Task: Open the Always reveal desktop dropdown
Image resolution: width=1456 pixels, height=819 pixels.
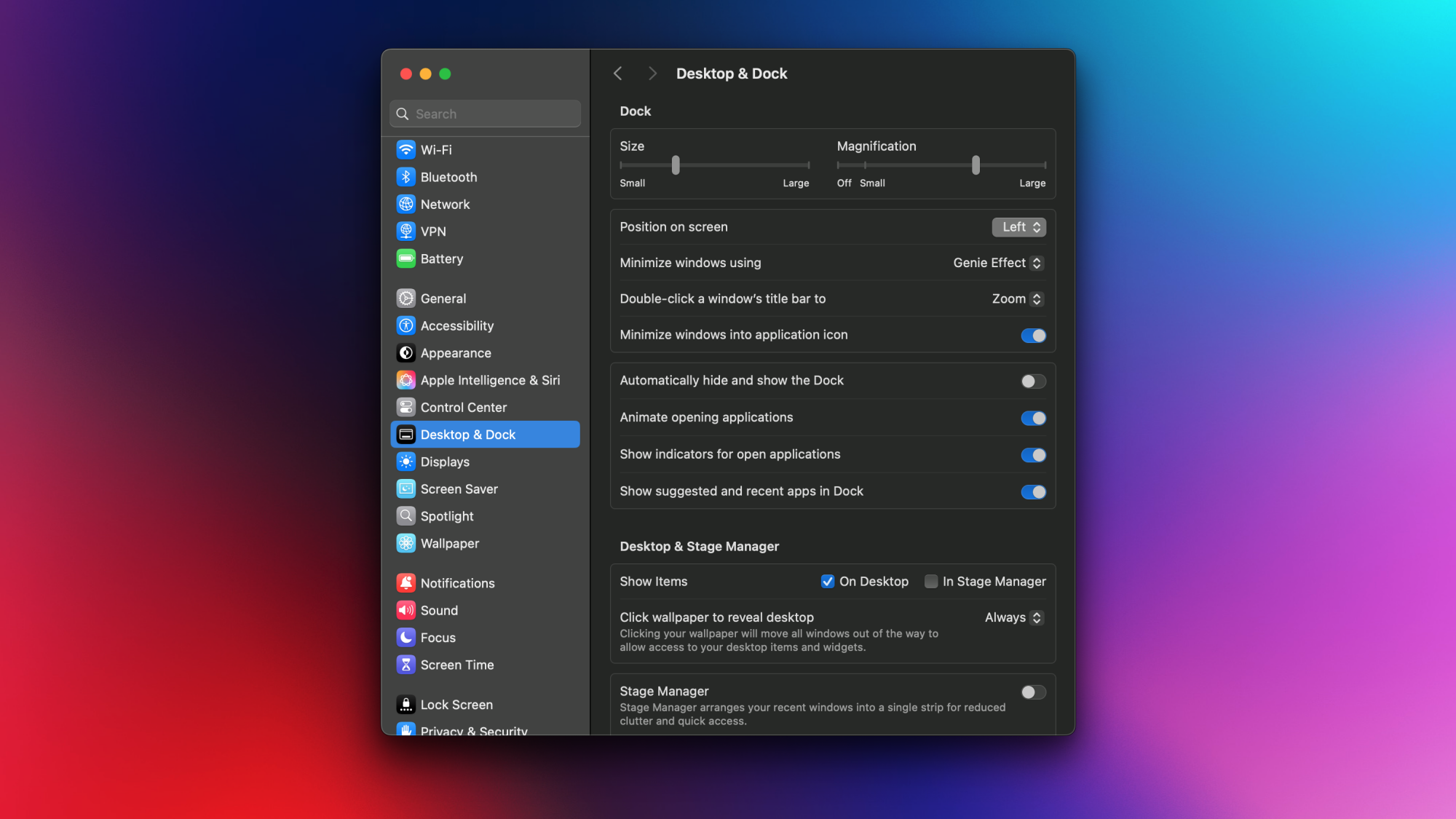Action: (1014, 617)
